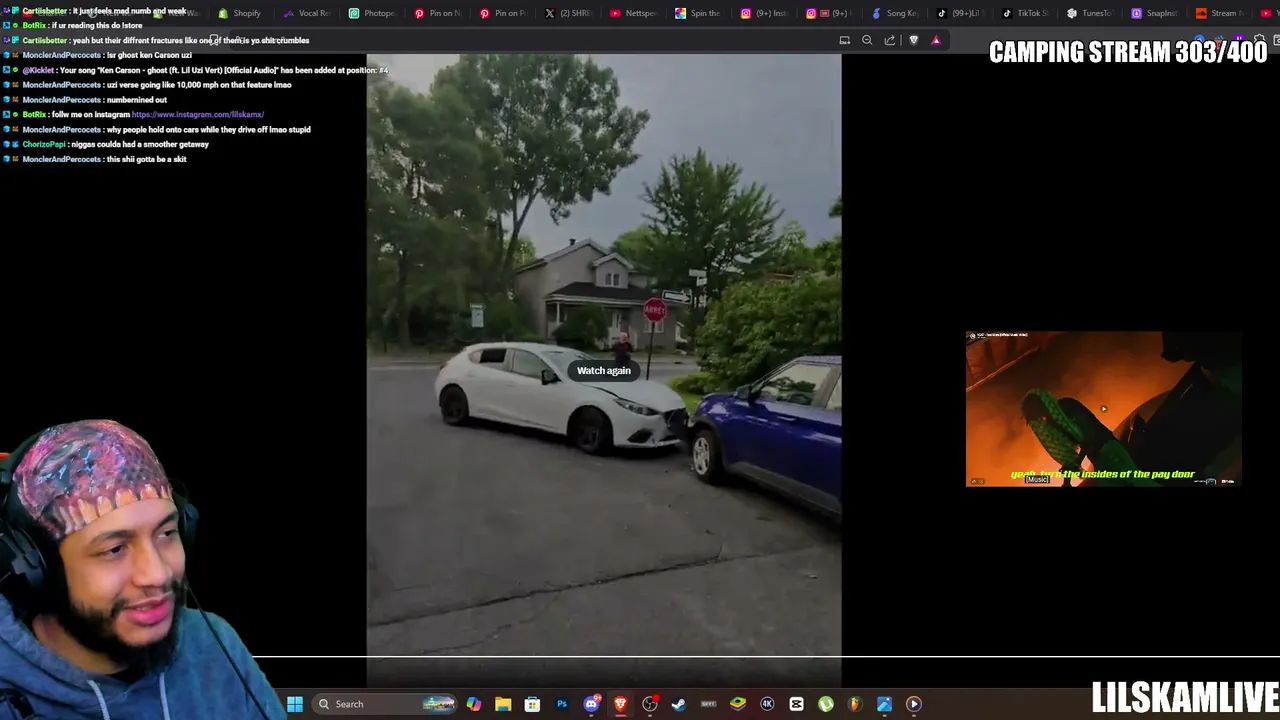Switch to the Shopify browser tab
Screen dimensions: 1280x720
[240, 13]
